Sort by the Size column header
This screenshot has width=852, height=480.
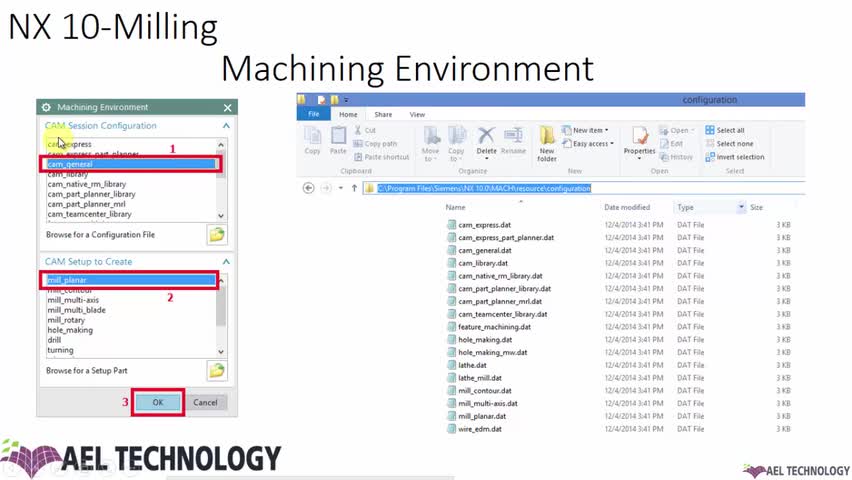click(756, 207)
